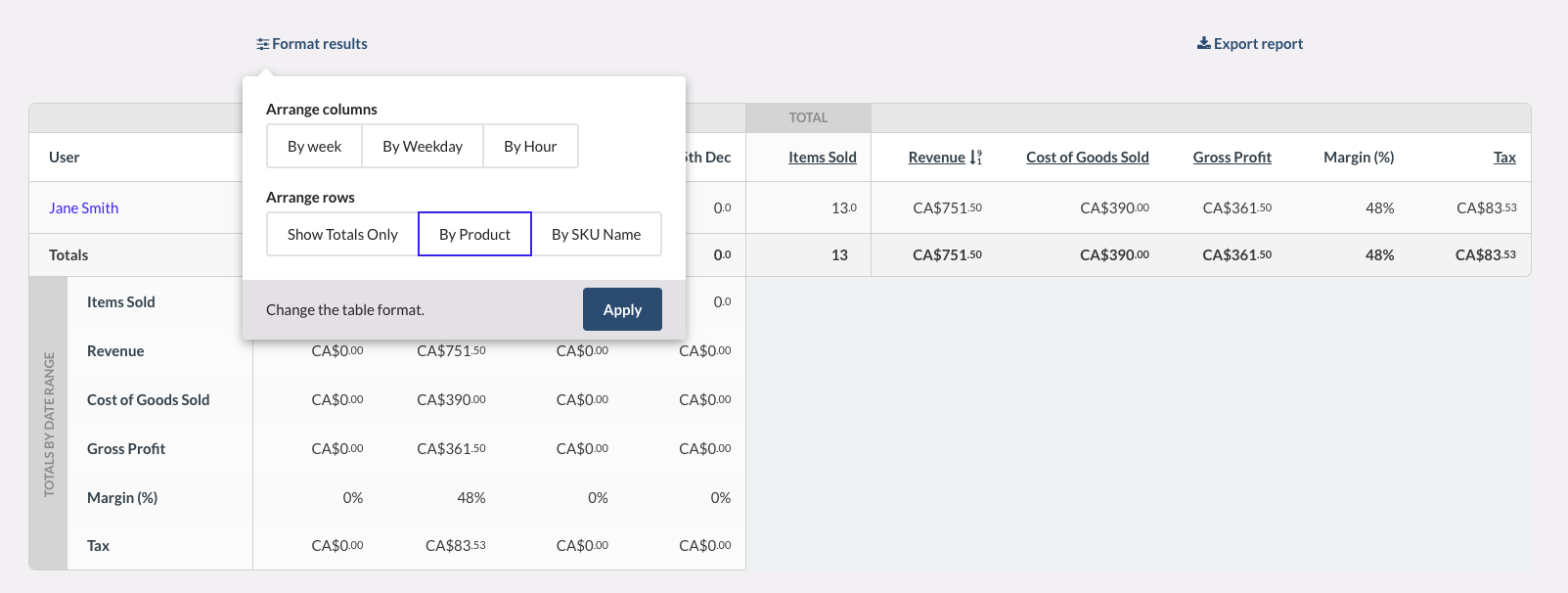The image size is (1568, 593).
Task: Select the By week column arrangement
Action: pos(314,146)
